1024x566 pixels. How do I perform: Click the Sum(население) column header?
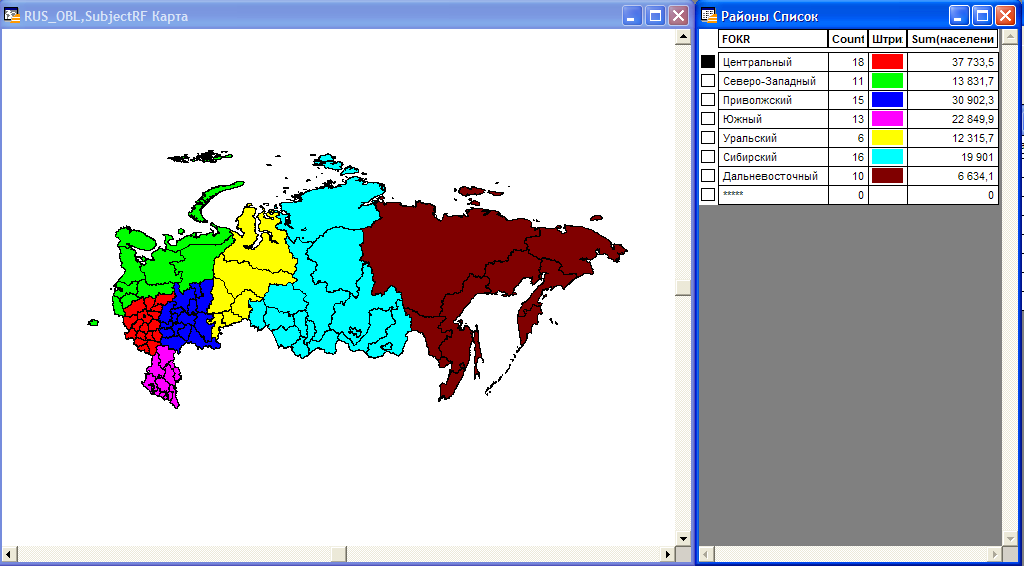tap(953, 39)
